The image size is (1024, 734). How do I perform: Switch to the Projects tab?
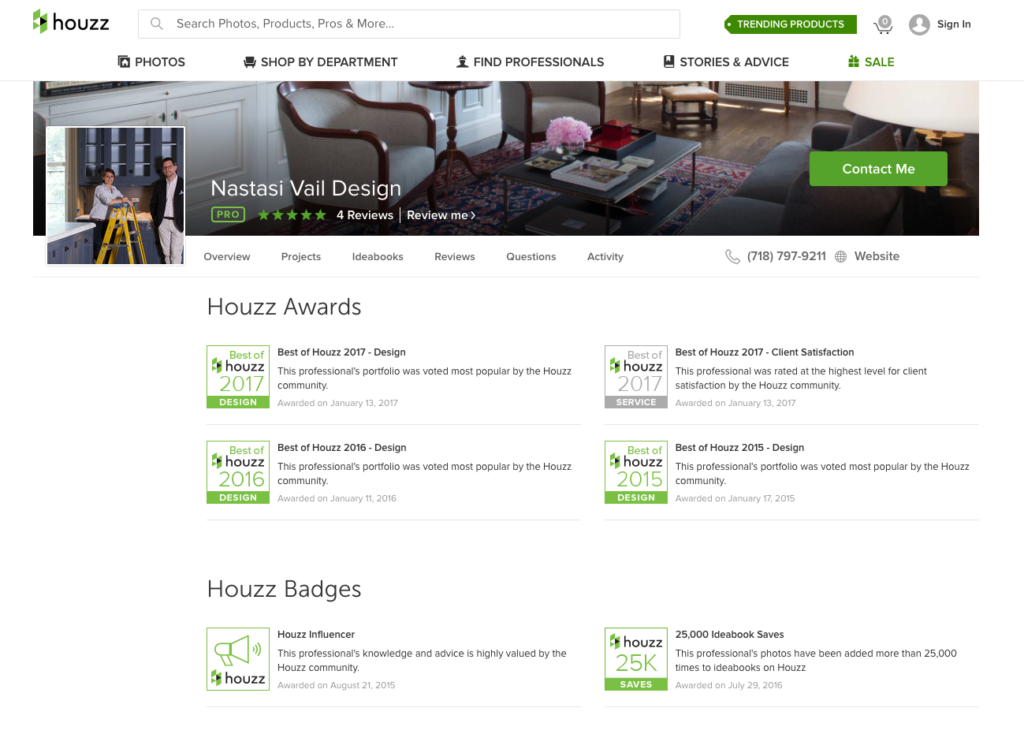(x=301, y=257)
